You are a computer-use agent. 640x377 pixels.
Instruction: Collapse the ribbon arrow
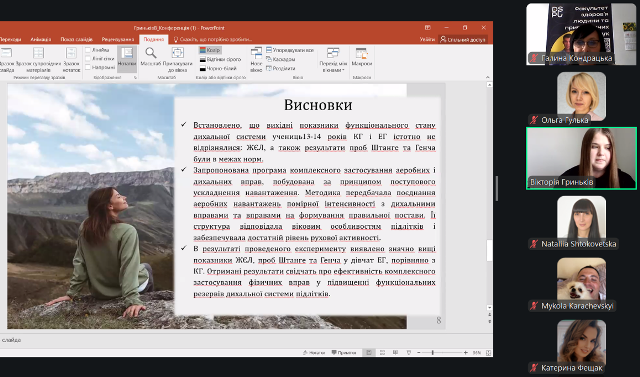point(488,77)
